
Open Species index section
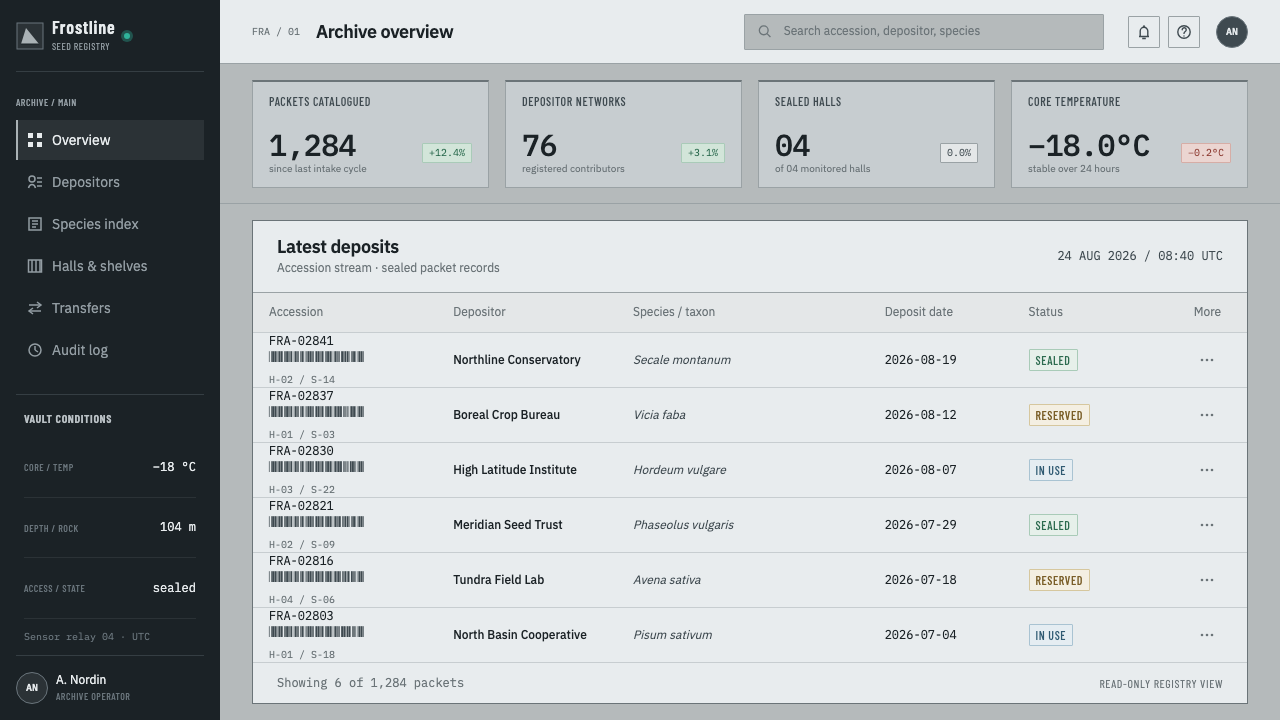point(110,224)
